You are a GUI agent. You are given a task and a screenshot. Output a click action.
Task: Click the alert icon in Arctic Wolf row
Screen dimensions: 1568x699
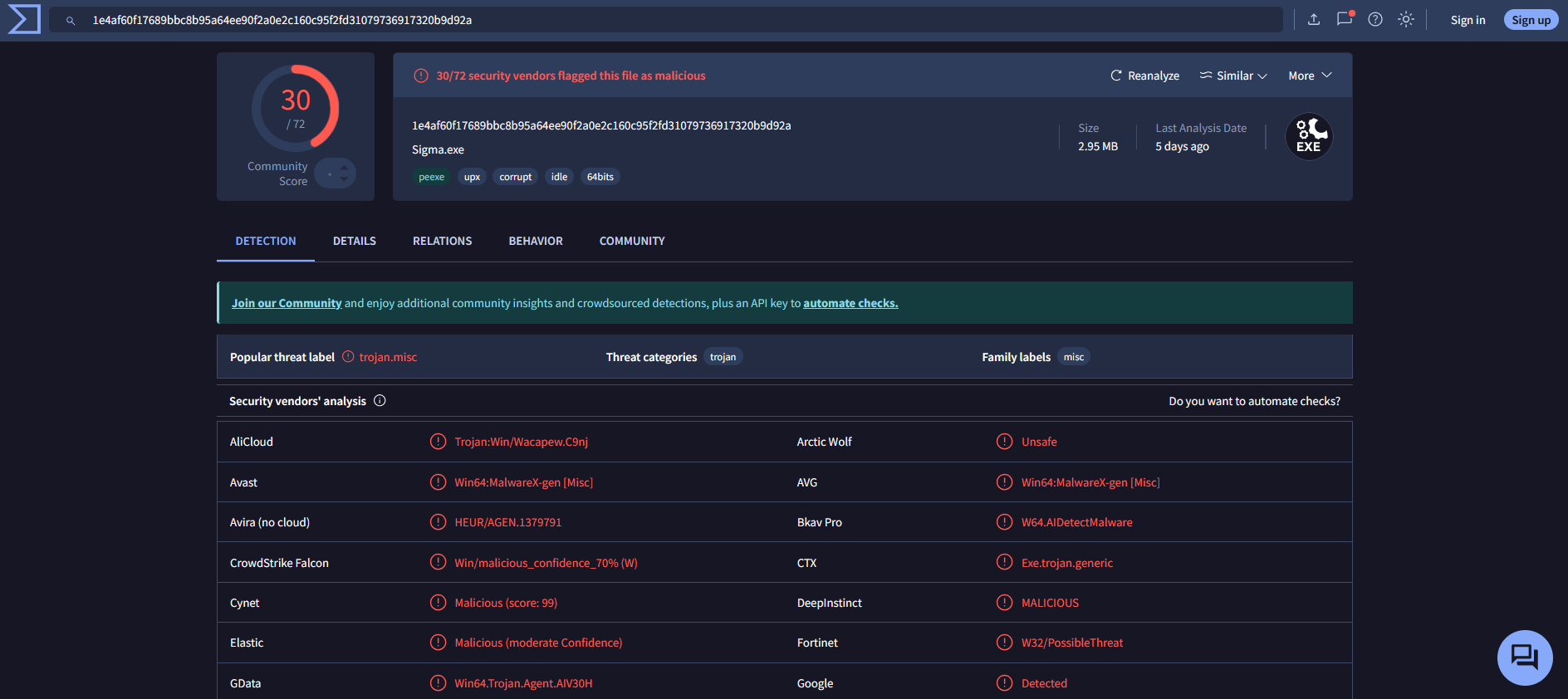tap(1004, 442)
